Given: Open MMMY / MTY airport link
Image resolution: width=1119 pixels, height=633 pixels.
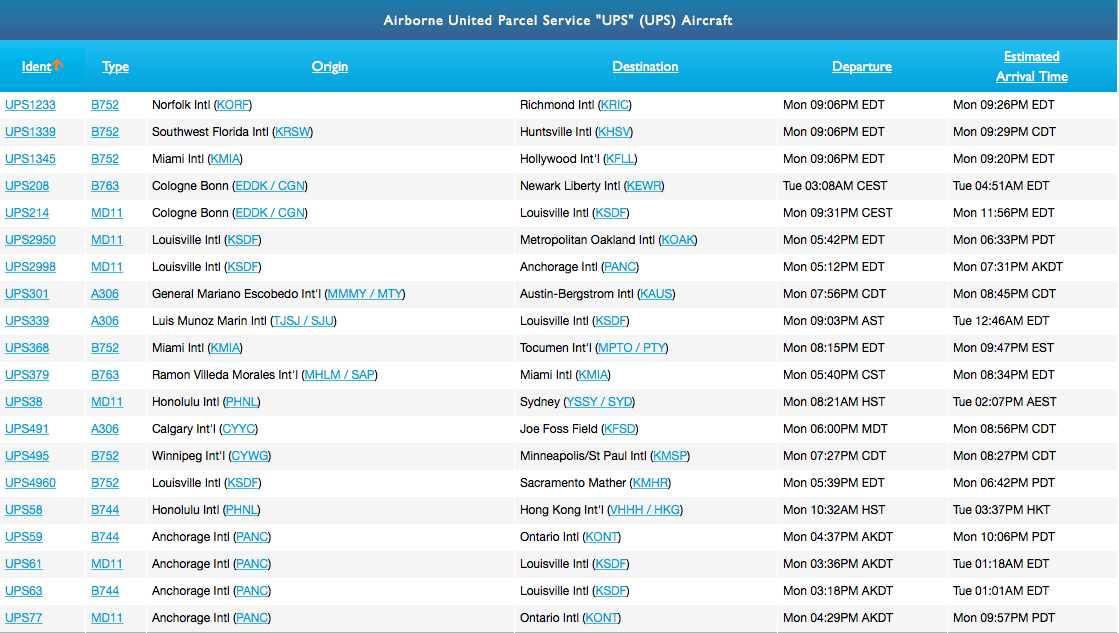Looking at the screenshot, I should click(365, 294).
